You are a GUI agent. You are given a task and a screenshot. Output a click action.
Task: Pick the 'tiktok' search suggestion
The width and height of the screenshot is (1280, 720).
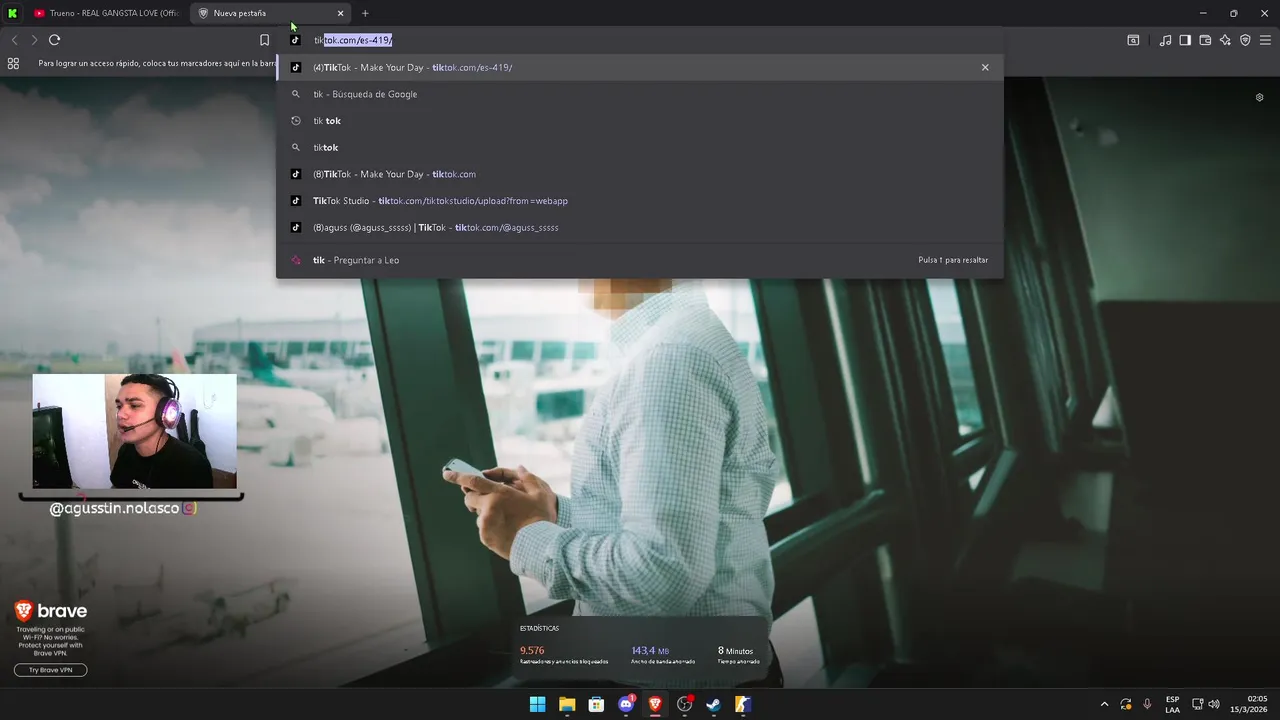tap(640, 147)
